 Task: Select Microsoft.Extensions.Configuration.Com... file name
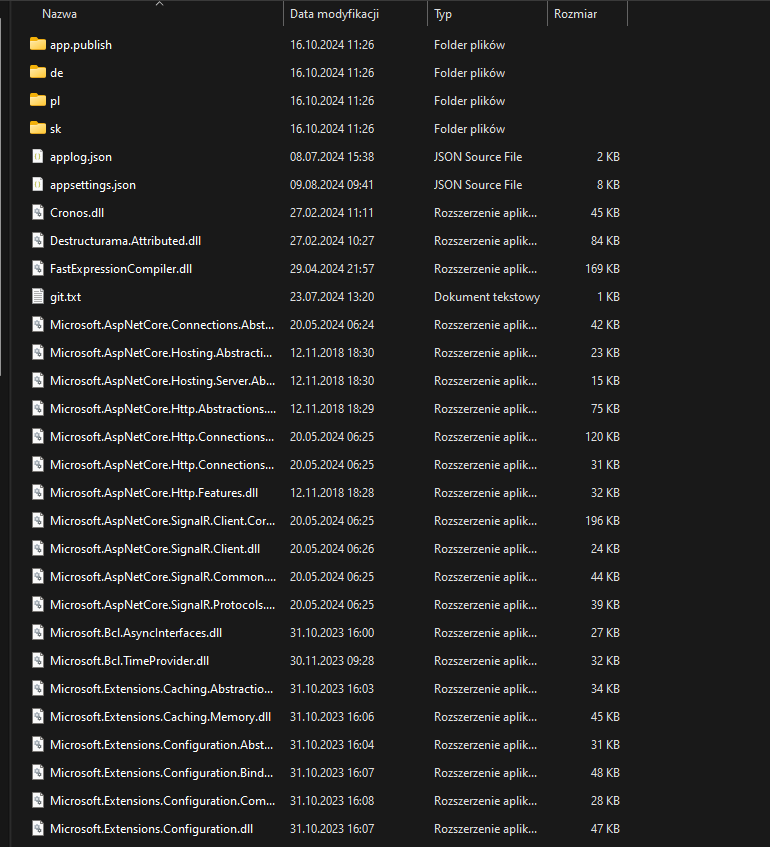click(x=163, y=801)
